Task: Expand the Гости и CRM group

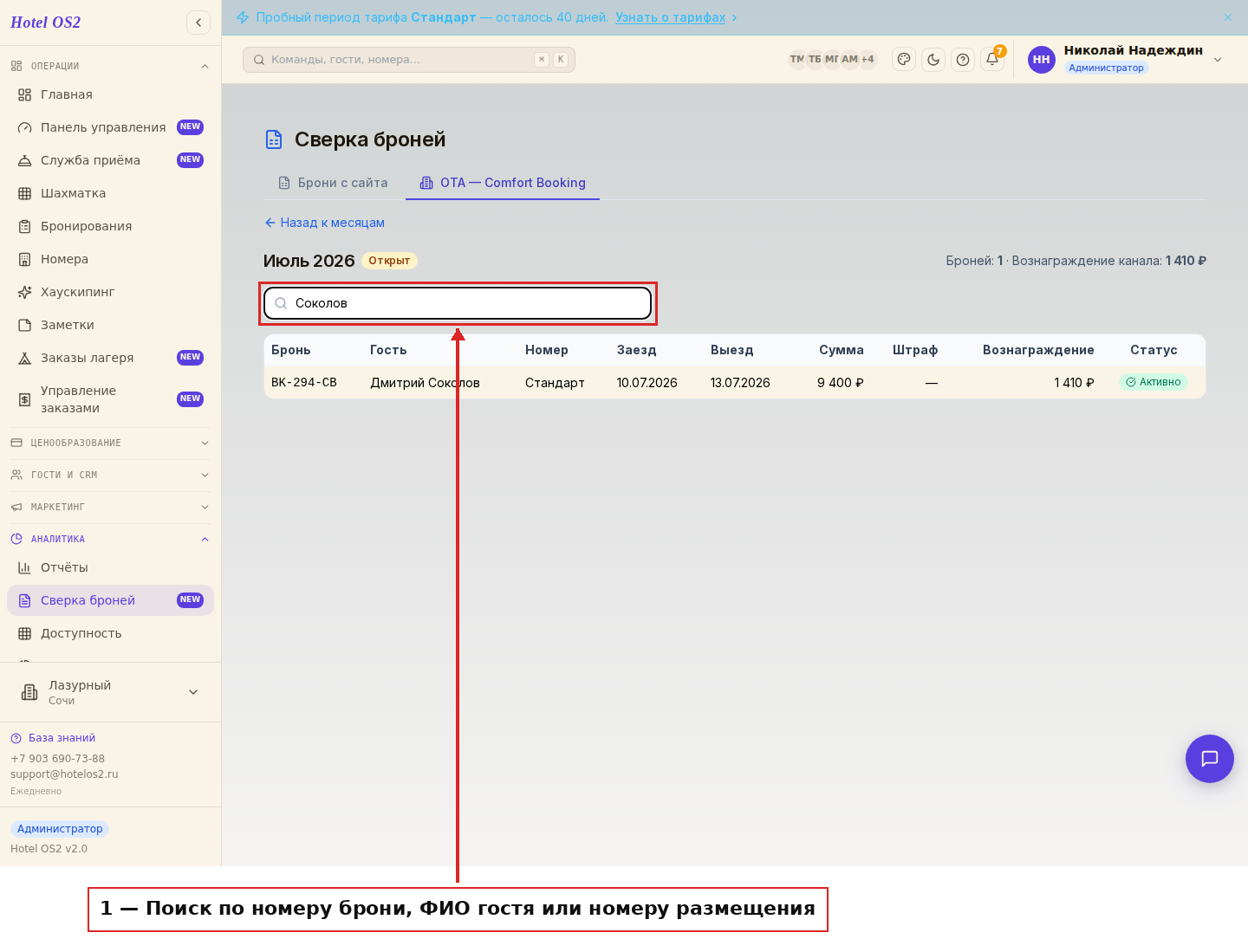Action: tap(110, 475)
